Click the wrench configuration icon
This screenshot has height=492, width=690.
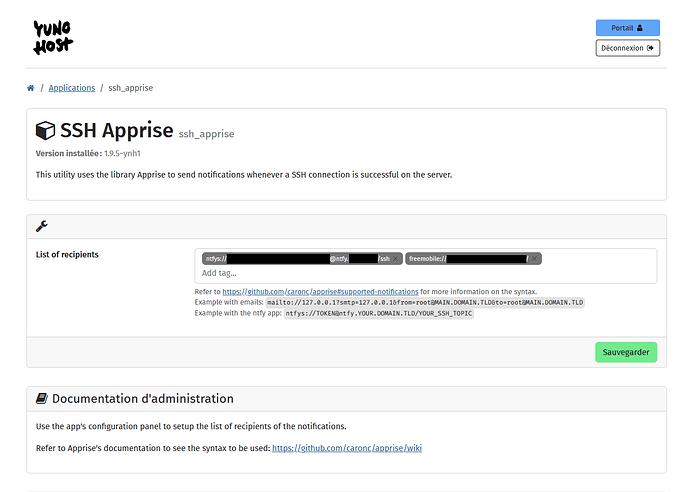point(42,226)
